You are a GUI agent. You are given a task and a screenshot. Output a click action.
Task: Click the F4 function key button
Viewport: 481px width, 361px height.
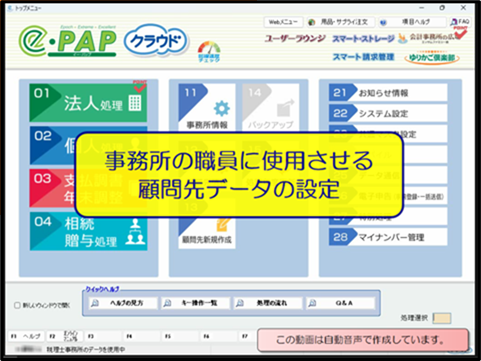pos(142,336)
